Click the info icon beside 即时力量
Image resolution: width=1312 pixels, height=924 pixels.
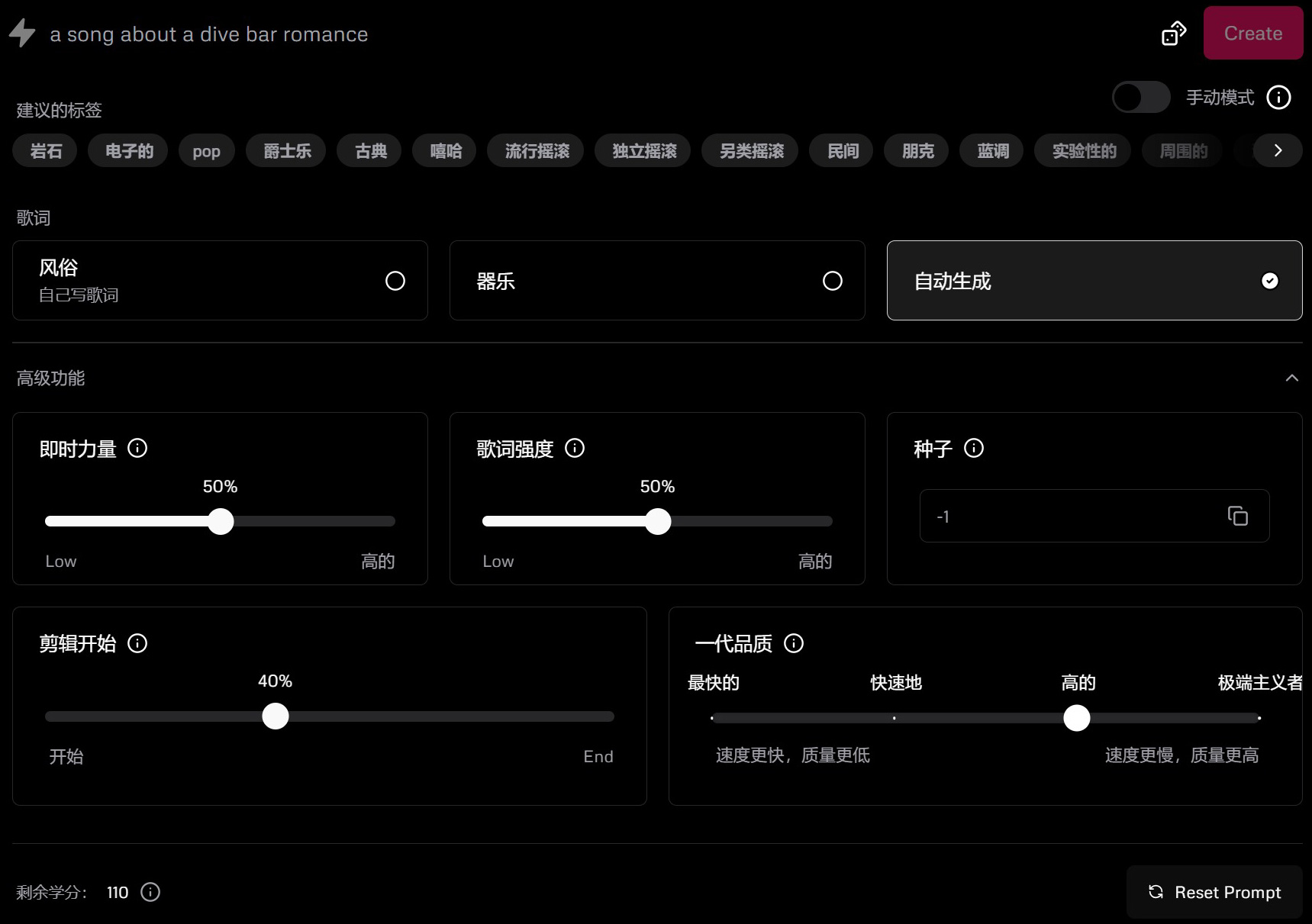[137, 449]
